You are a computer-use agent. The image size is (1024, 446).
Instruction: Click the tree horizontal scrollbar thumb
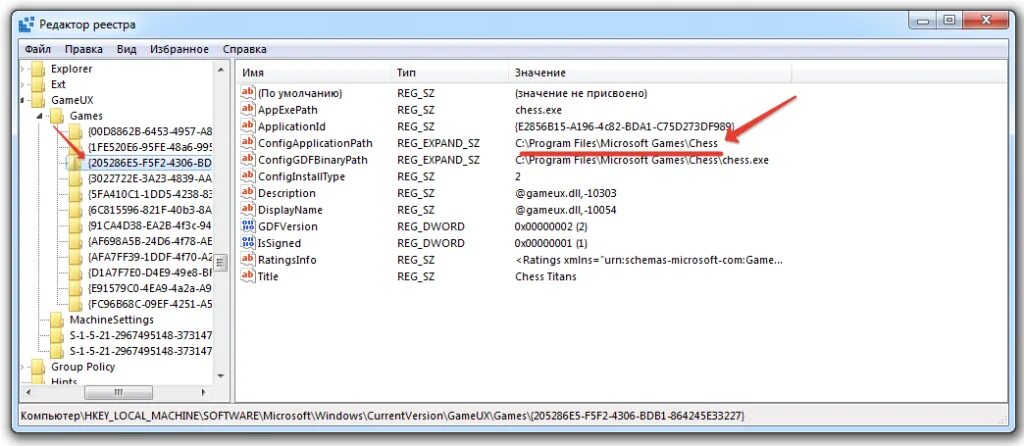[x=118, y=392]
